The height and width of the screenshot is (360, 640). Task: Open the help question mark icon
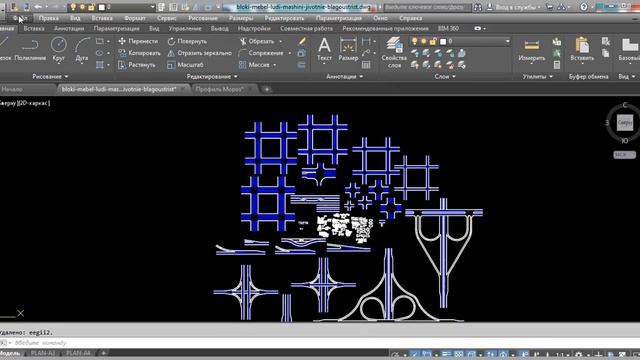point(584,7)
